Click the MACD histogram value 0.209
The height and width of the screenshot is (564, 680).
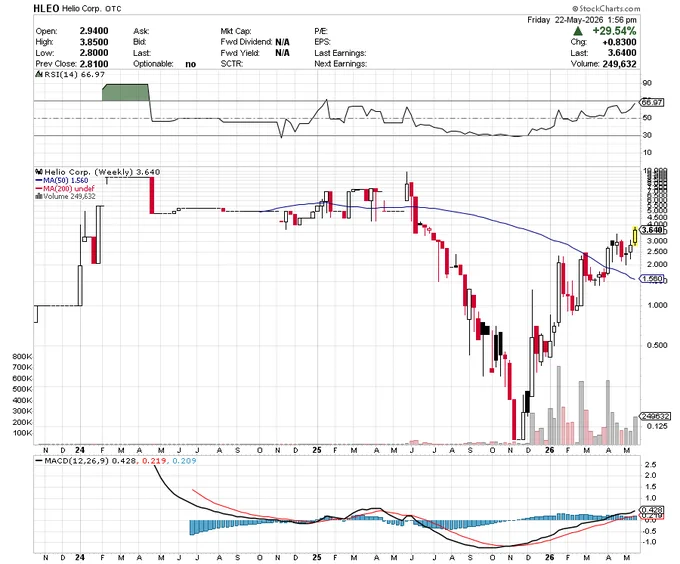[x=184, y=461]
